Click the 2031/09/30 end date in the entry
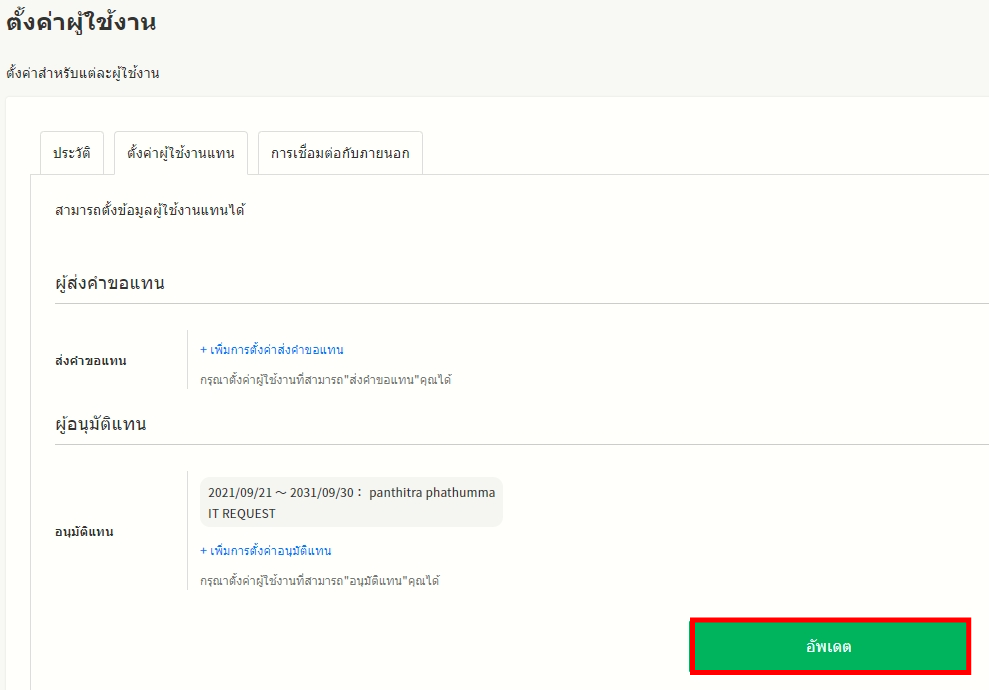The width and height of the screenshot is (989, 690). click(x=321, y=492)
